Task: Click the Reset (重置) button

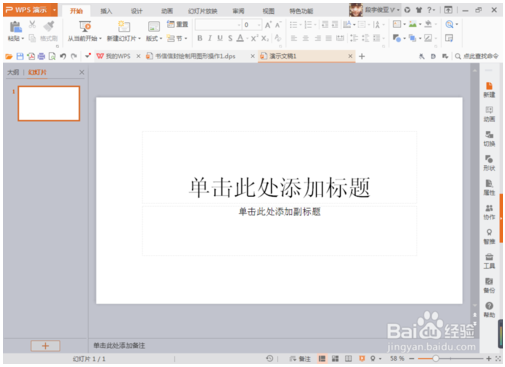Action: (x=177, y=24)
